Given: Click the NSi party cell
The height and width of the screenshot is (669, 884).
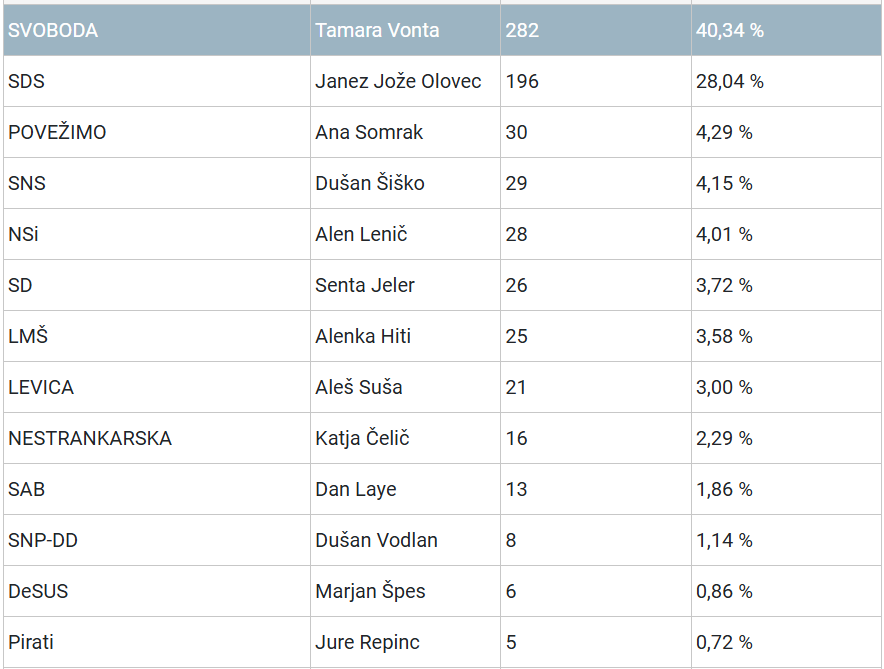Looking at the screenshot, I should (24, 234).
